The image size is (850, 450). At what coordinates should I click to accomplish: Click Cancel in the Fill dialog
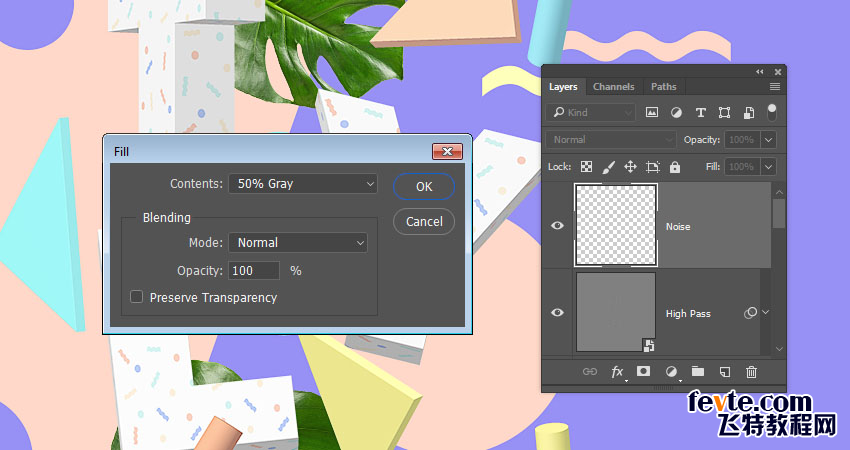tap(424, 221)
